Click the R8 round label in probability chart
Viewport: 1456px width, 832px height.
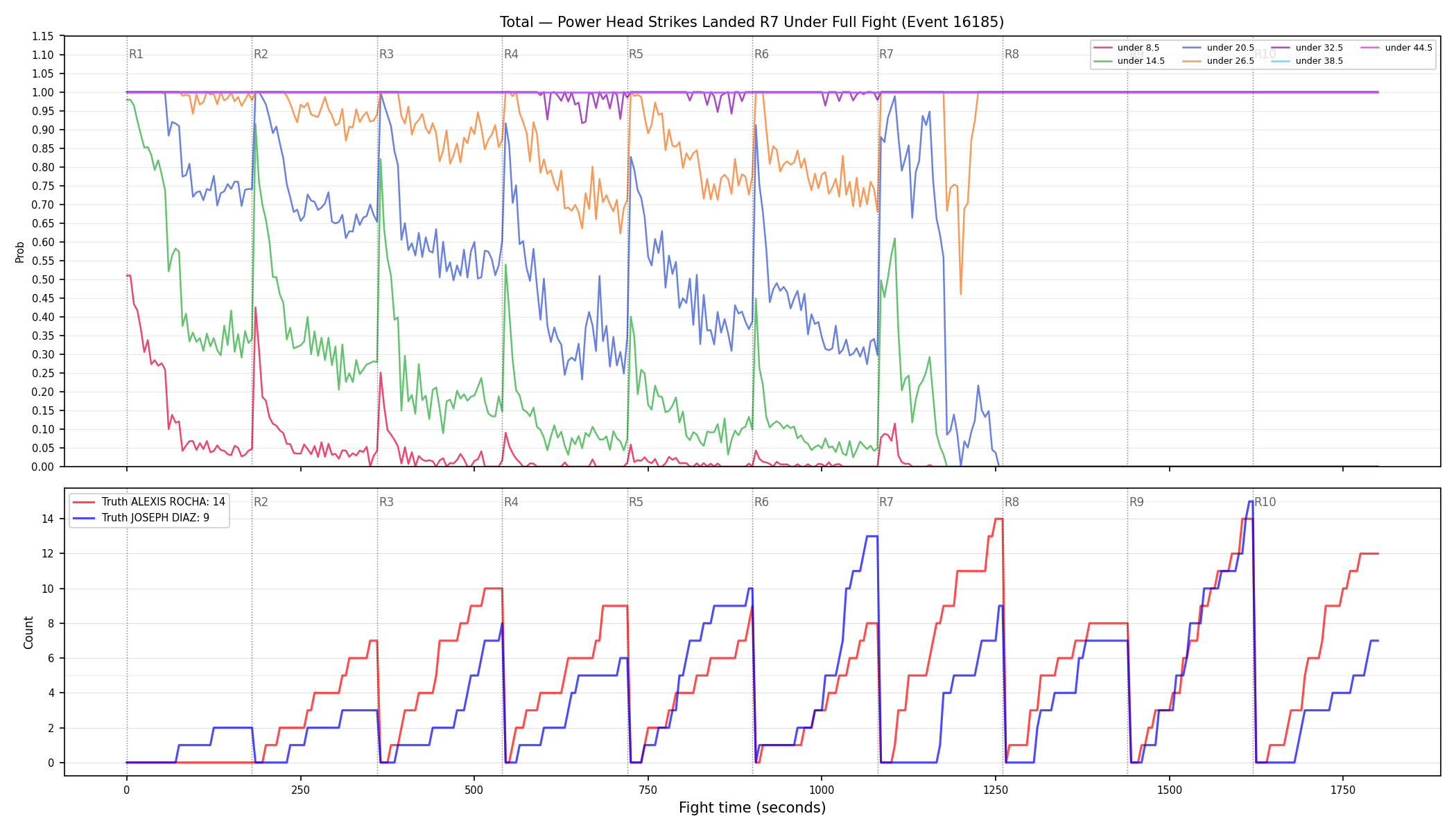point(1012,54)
